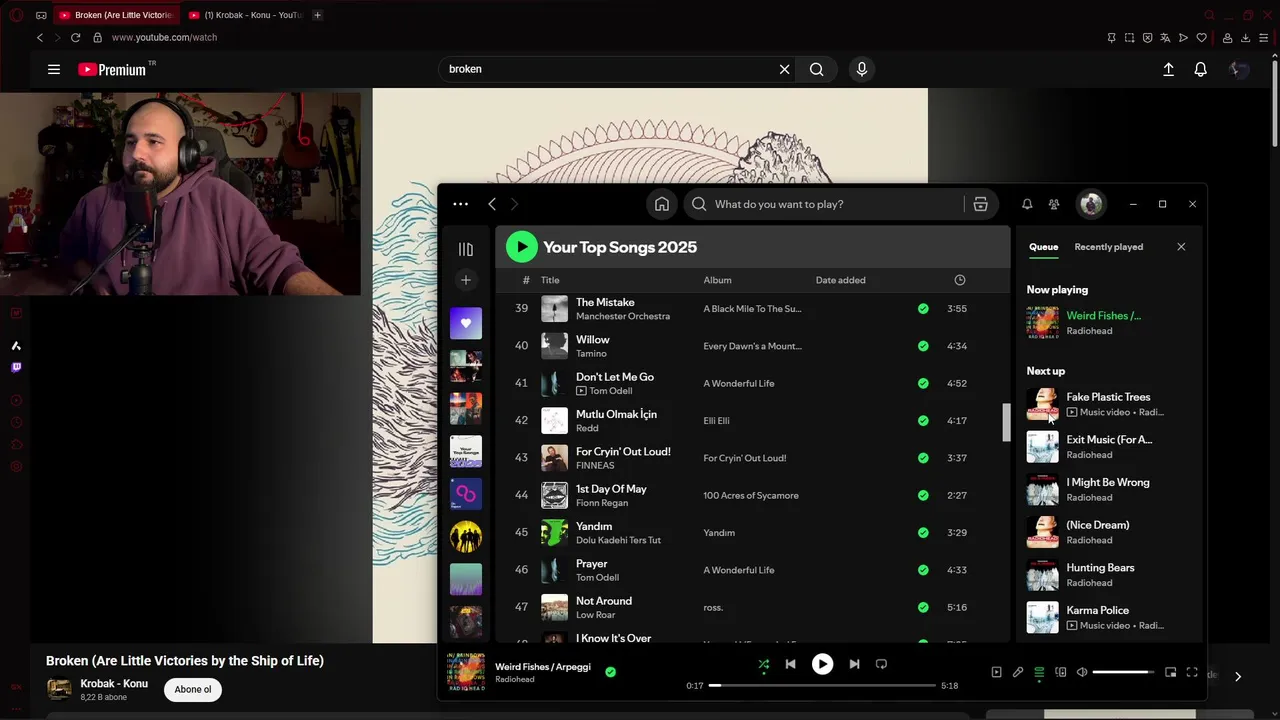The width and height of the screenshot is (1280, 720).
Task: Switch to Recently played tab
Action: click(x=1108, y=247)
